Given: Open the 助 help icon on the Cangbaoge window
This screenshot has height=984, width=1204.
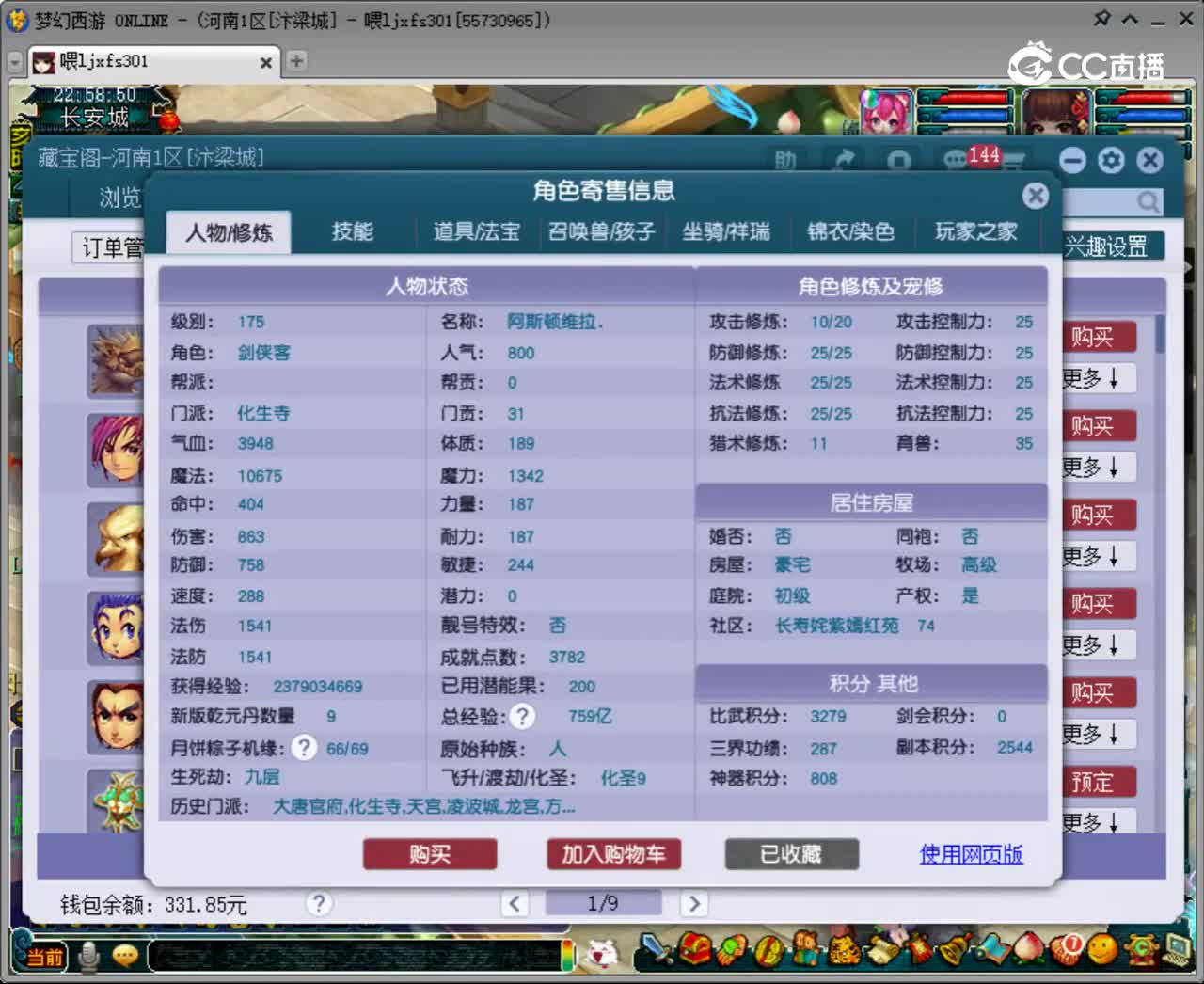Looking at the screenshot, I should tap(786, 160).
